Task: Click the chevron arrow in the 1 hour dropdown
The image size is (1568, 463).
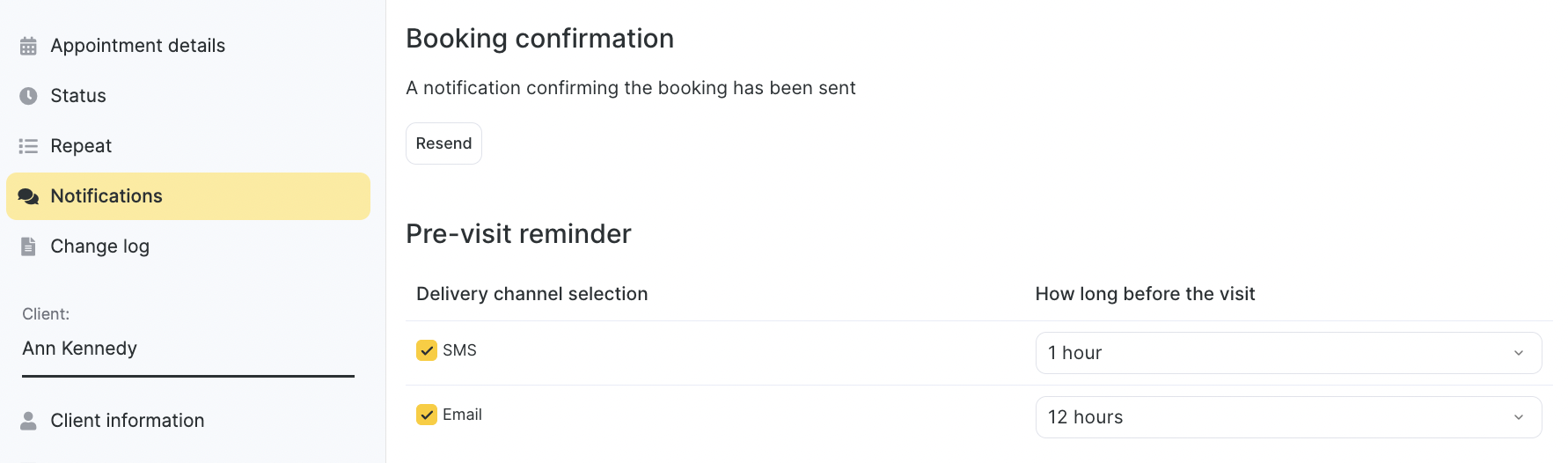Action: coord(1519,353)
